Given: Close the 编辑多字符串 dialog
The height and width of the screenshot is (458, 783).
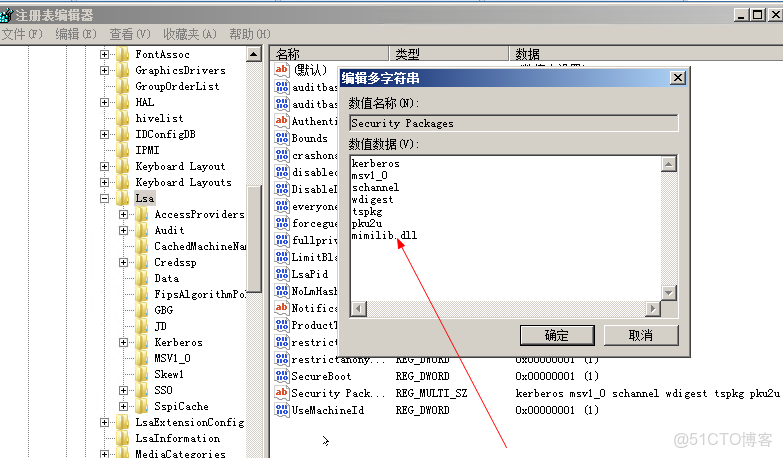Looking at the screenshot, I should tap(678, 78).
